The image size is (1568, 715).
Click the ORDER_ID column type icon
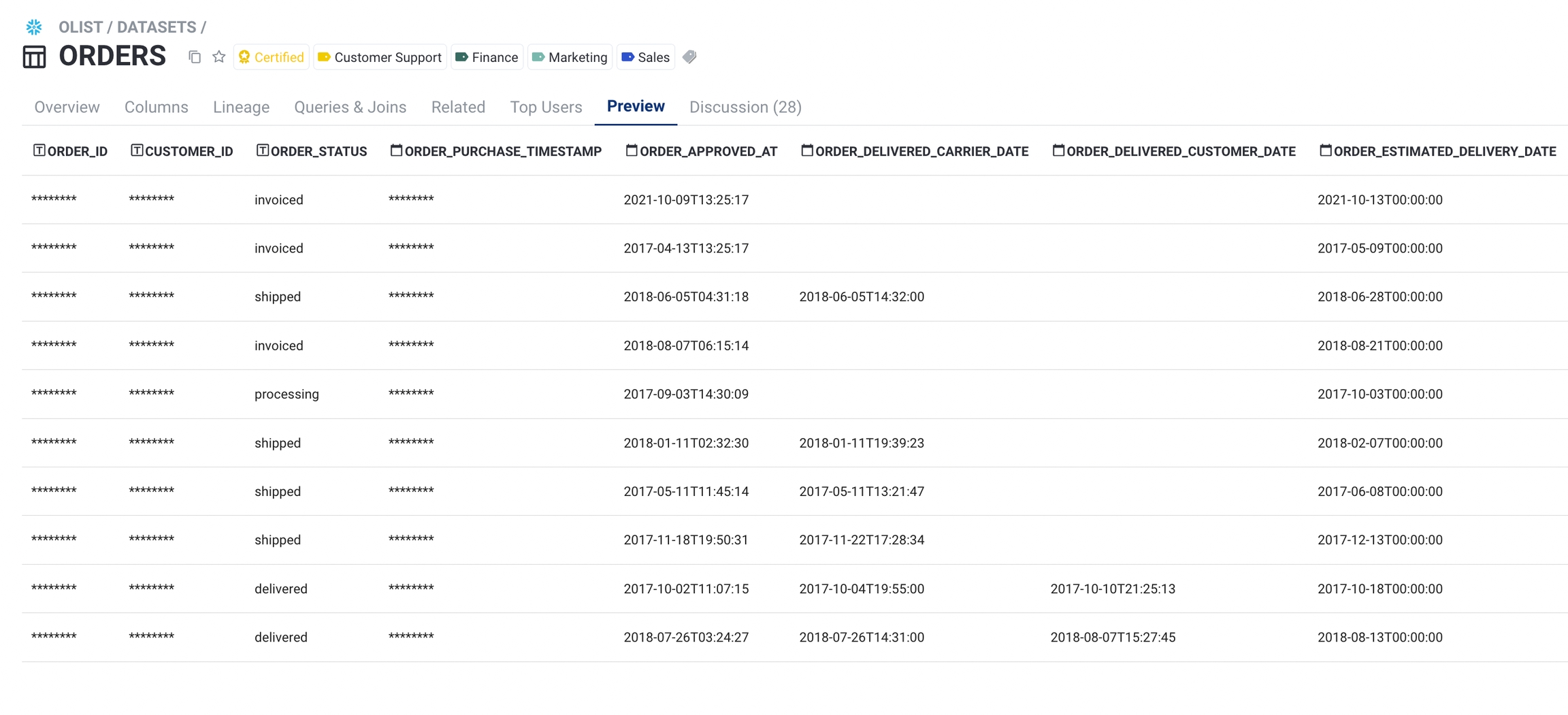click(39, 150)
